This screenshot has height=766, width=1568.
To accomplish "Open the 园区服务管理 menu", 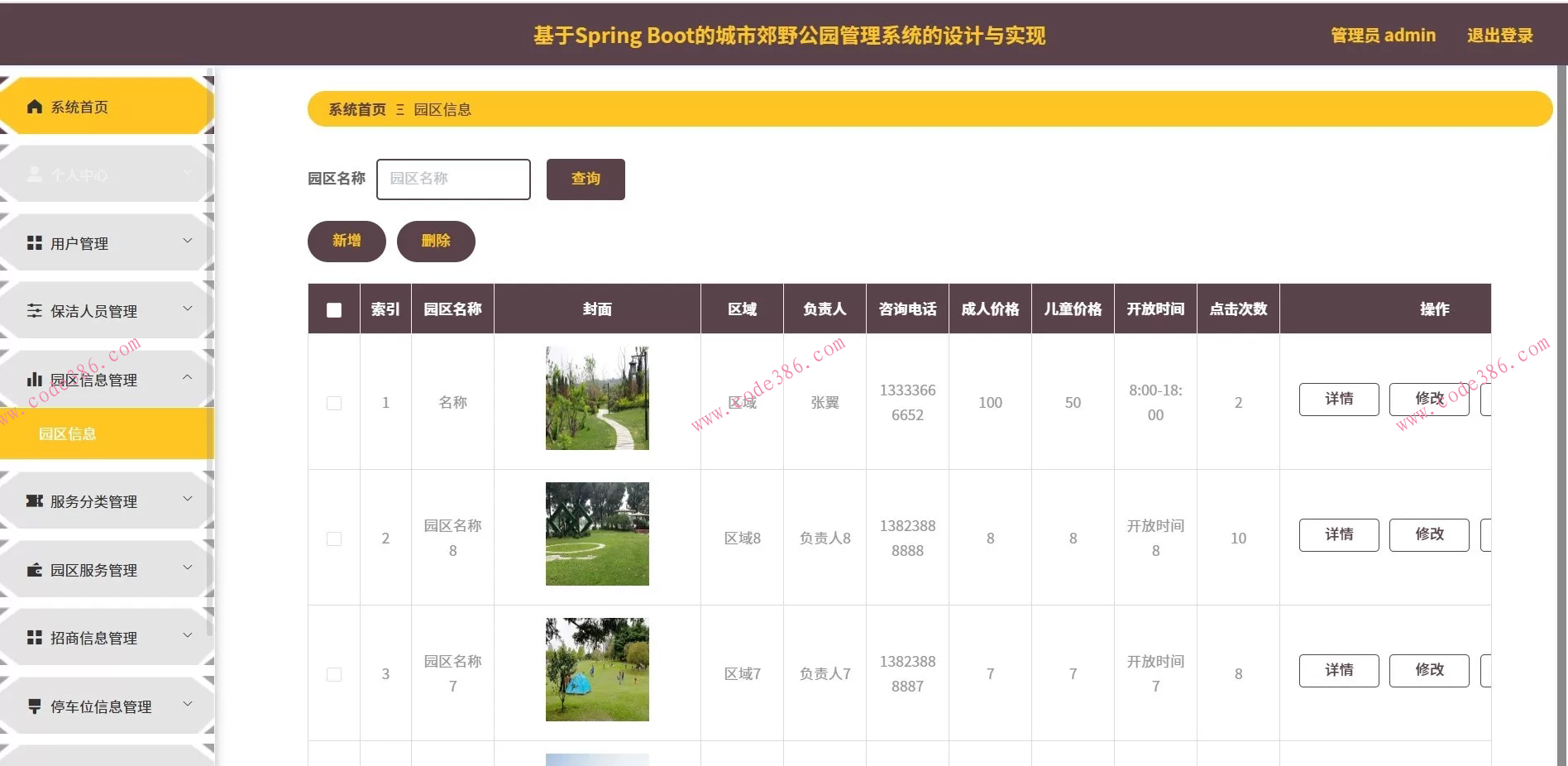I will pyautogui.click(x=107, y=569).
